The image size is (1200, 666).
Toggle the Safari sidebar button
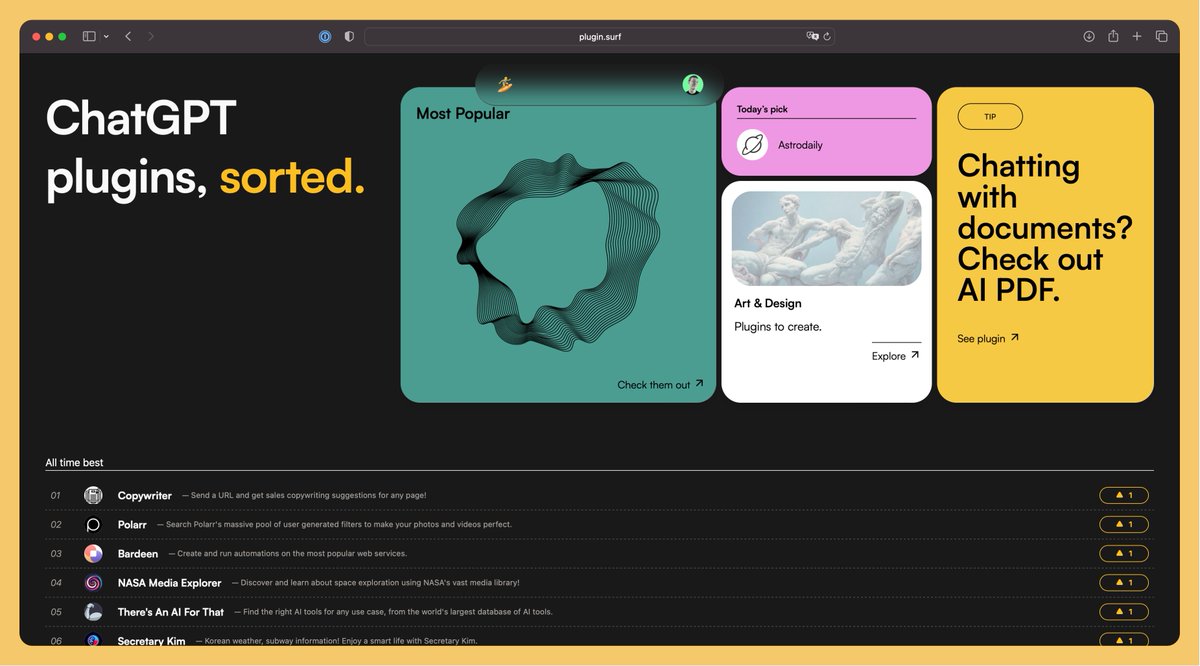[x=89, y=36]
